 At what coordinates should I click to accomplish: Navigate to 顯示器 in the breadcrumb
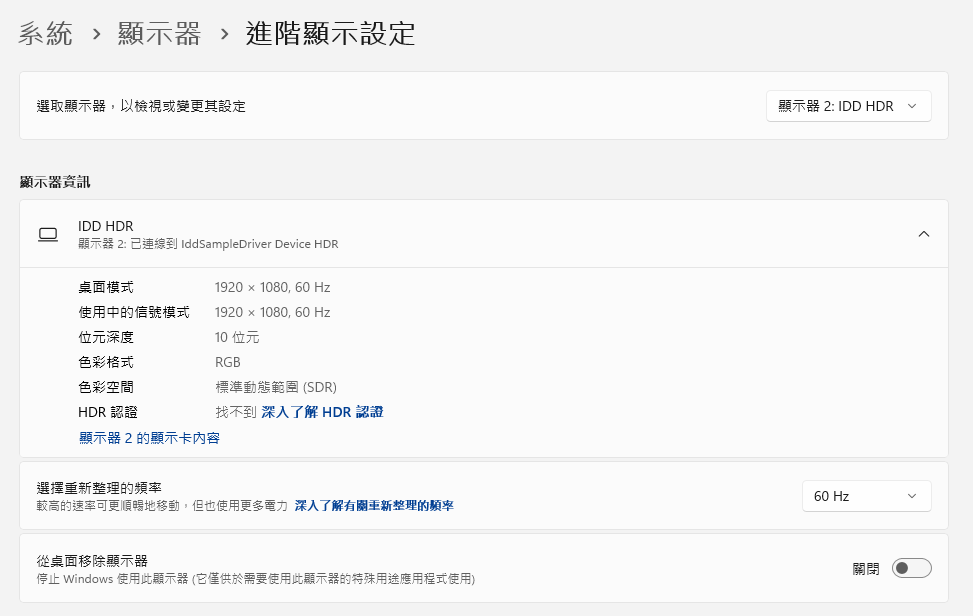(x=159, y=34)
